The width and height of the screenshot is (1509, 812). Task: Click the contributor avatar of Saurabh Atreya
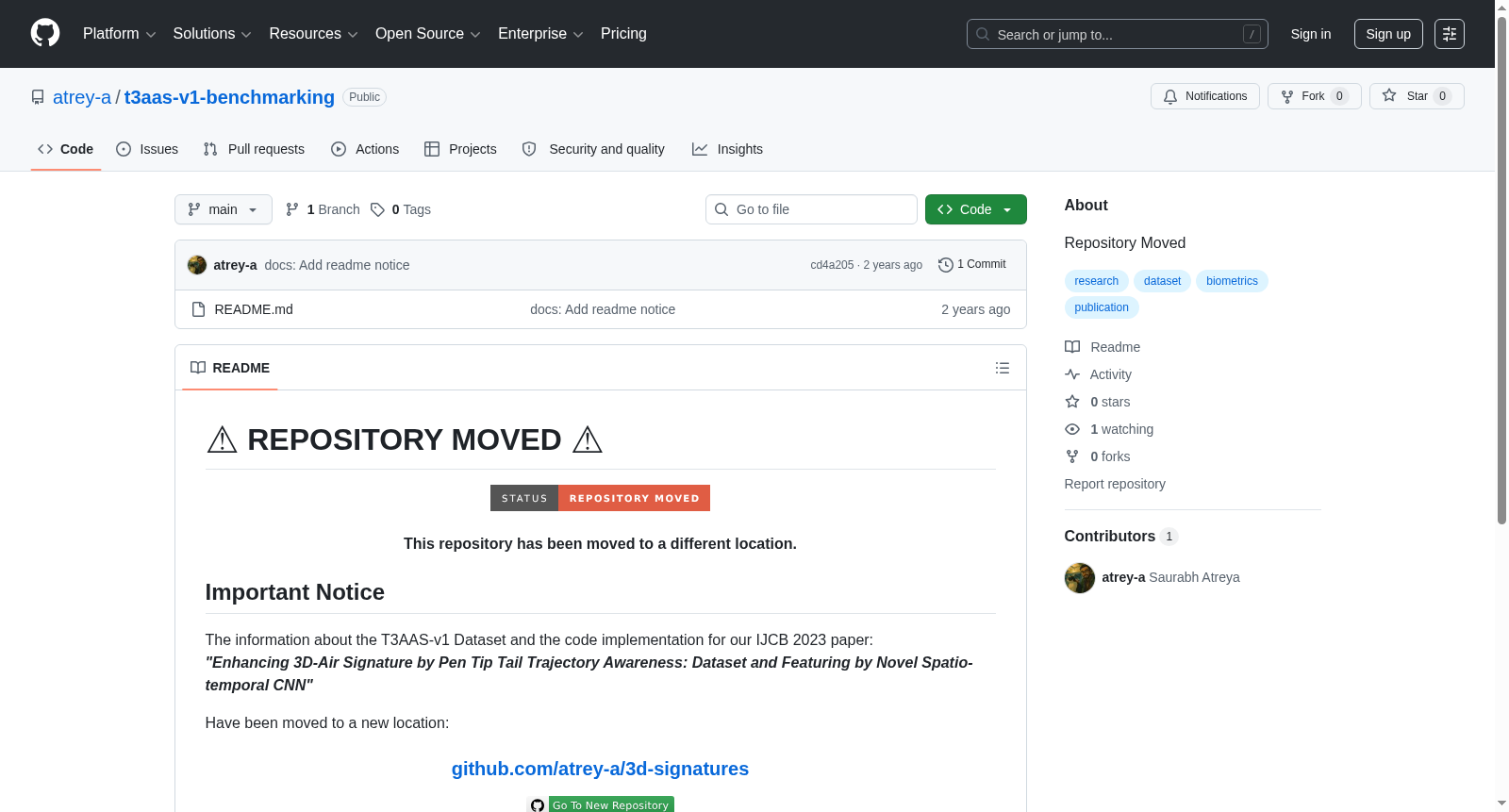tap(1080, 578)
